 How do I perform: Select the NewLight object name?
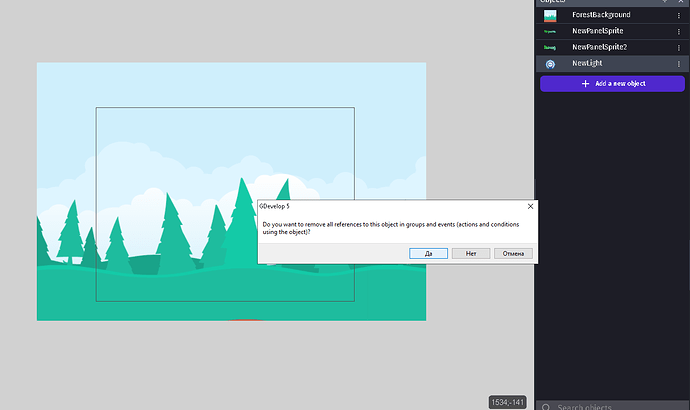(x=588, y=64)
